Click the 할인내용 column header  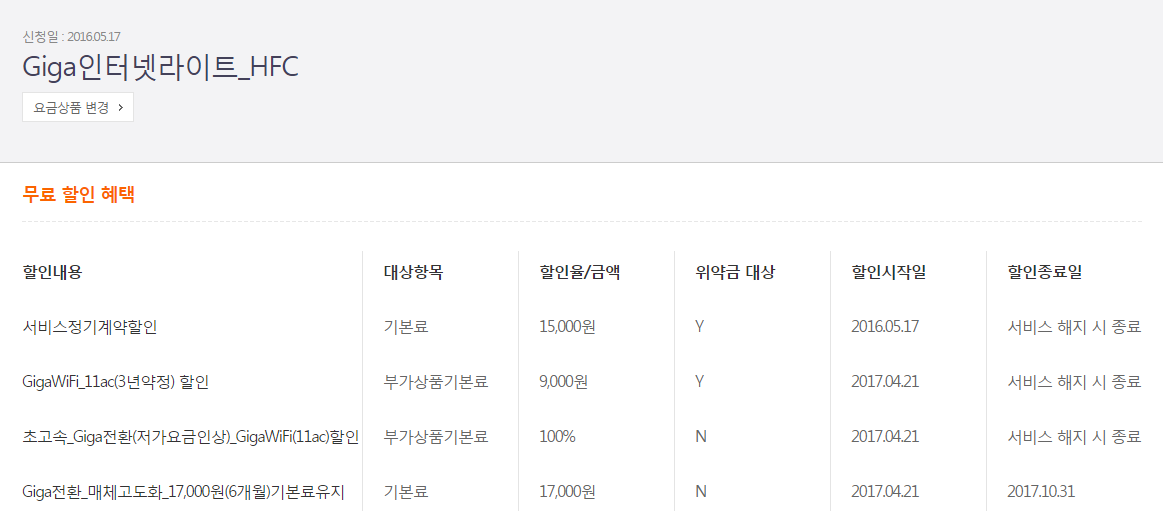click(x=52, y=272)
